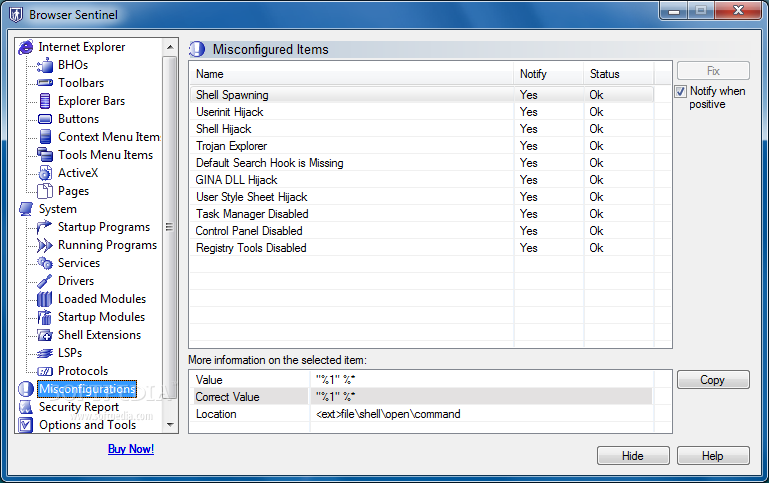Click the sidebar scrollbar up arrow
The height and width of the screenshot is (483, 769).
pos(170,47)
